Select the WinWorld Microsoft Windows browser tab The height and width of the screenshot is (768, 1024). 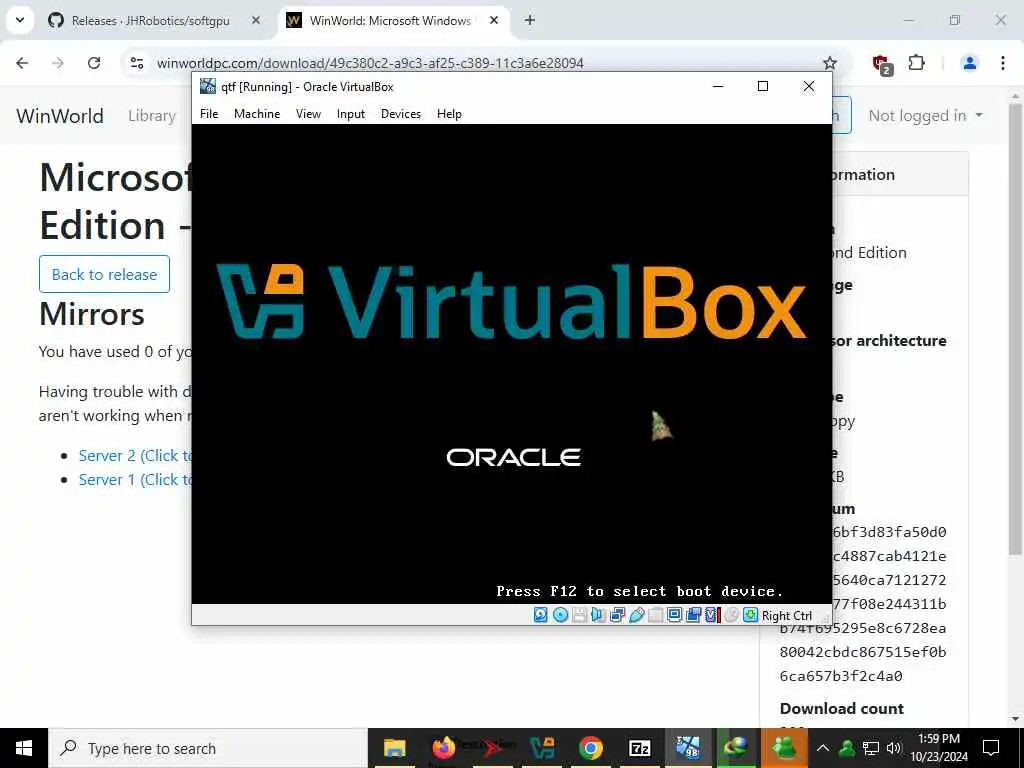click(x=391, y=21)
